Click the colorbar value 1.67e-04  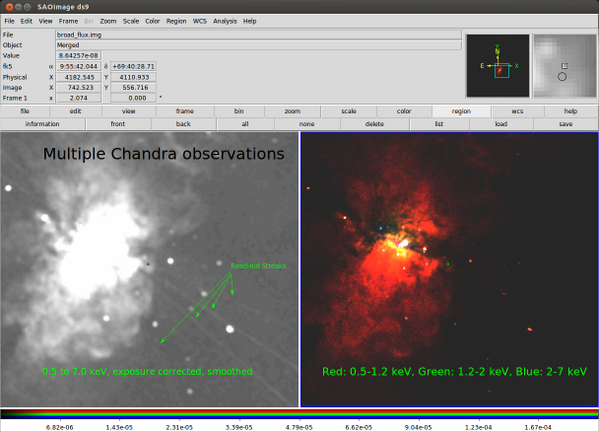click(538, 427)
